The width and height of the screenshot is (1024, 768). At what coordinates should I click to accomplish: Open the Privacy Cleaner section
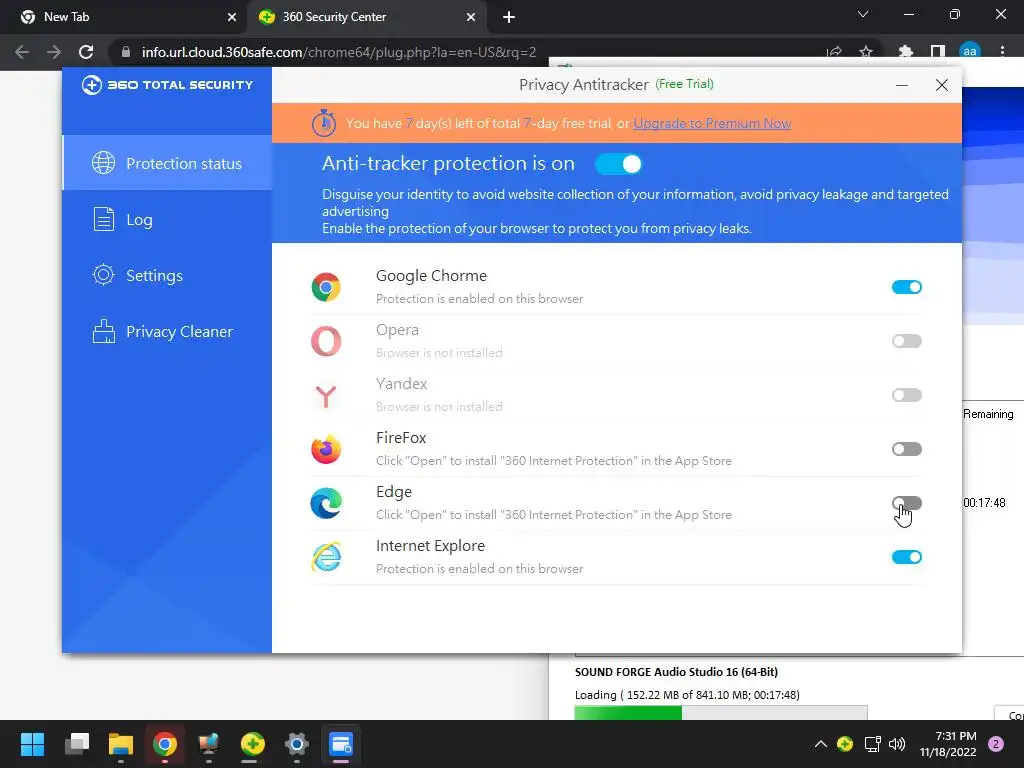pos(167,331)
